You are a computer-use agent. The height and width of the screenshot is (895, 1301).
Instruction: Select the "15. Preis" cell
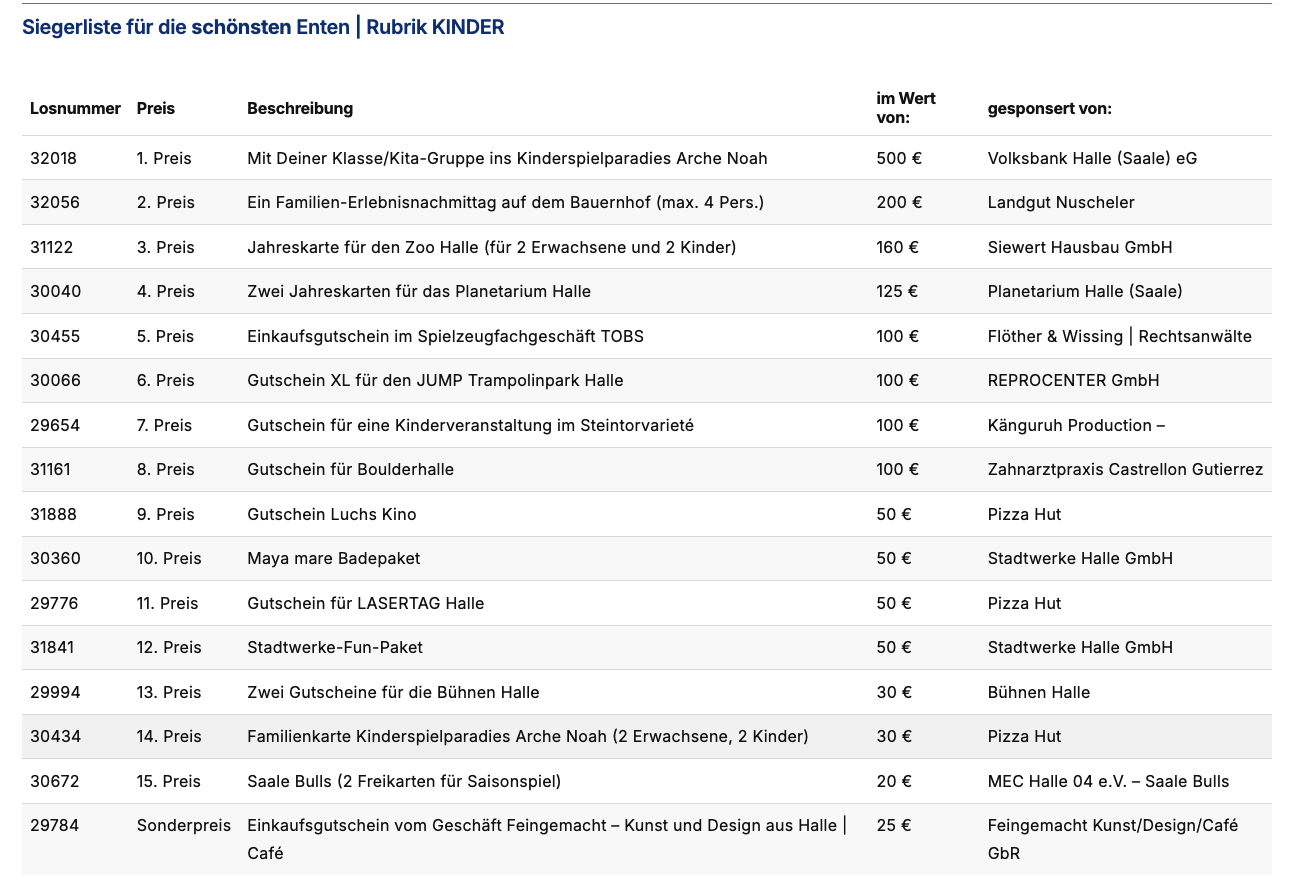168,781
